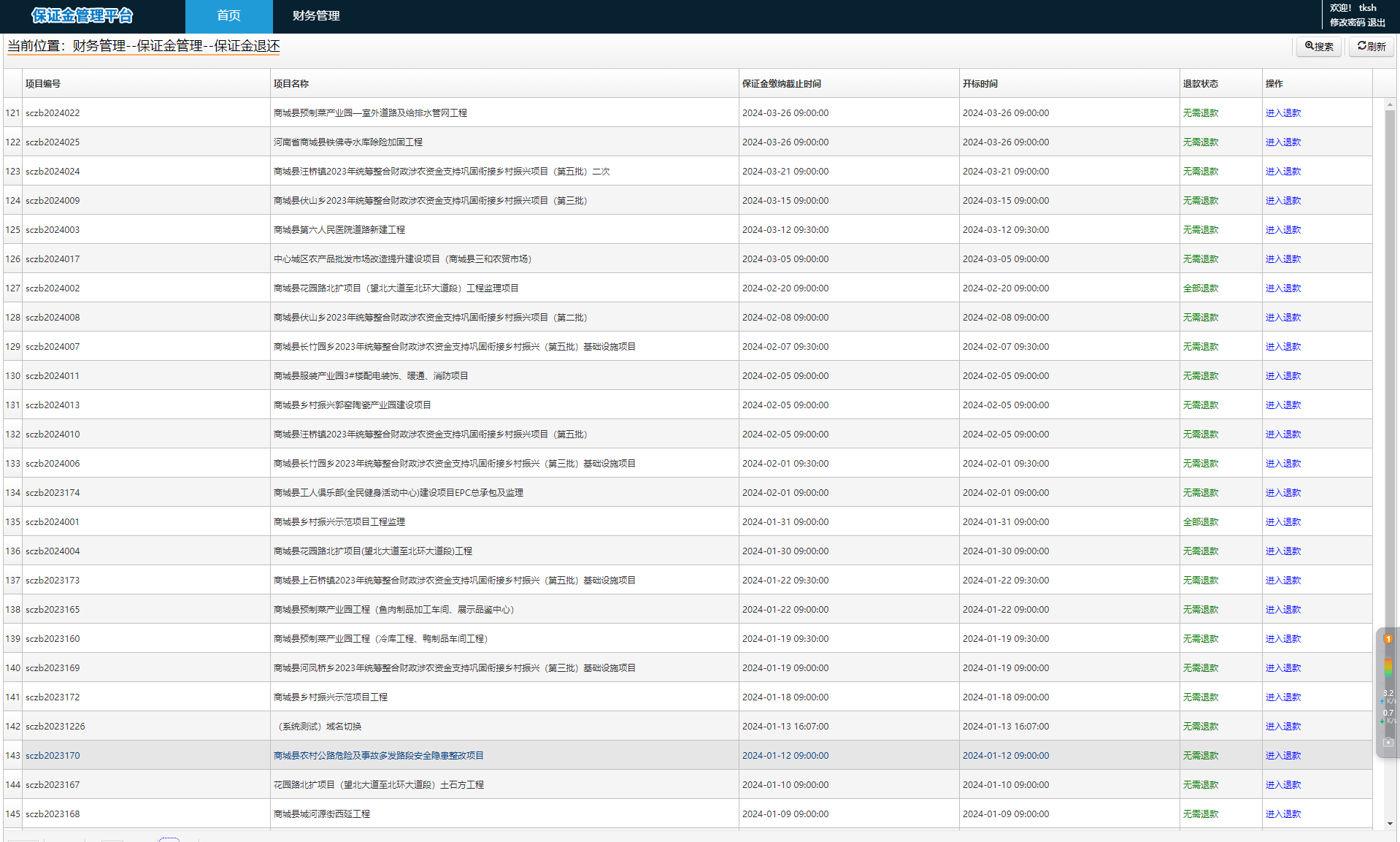
Task: Click 全部退款 status in row 127
Action: coord(1201,288)
